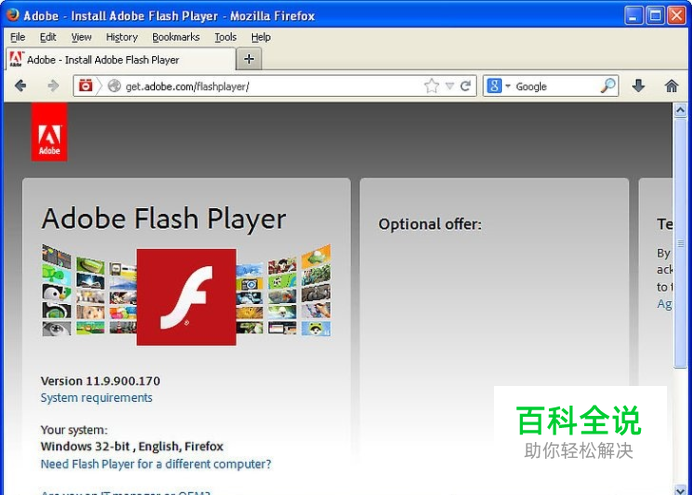692x495 pixels.
Task: Bookmark this page with the star icon
Action: (431, 86)
